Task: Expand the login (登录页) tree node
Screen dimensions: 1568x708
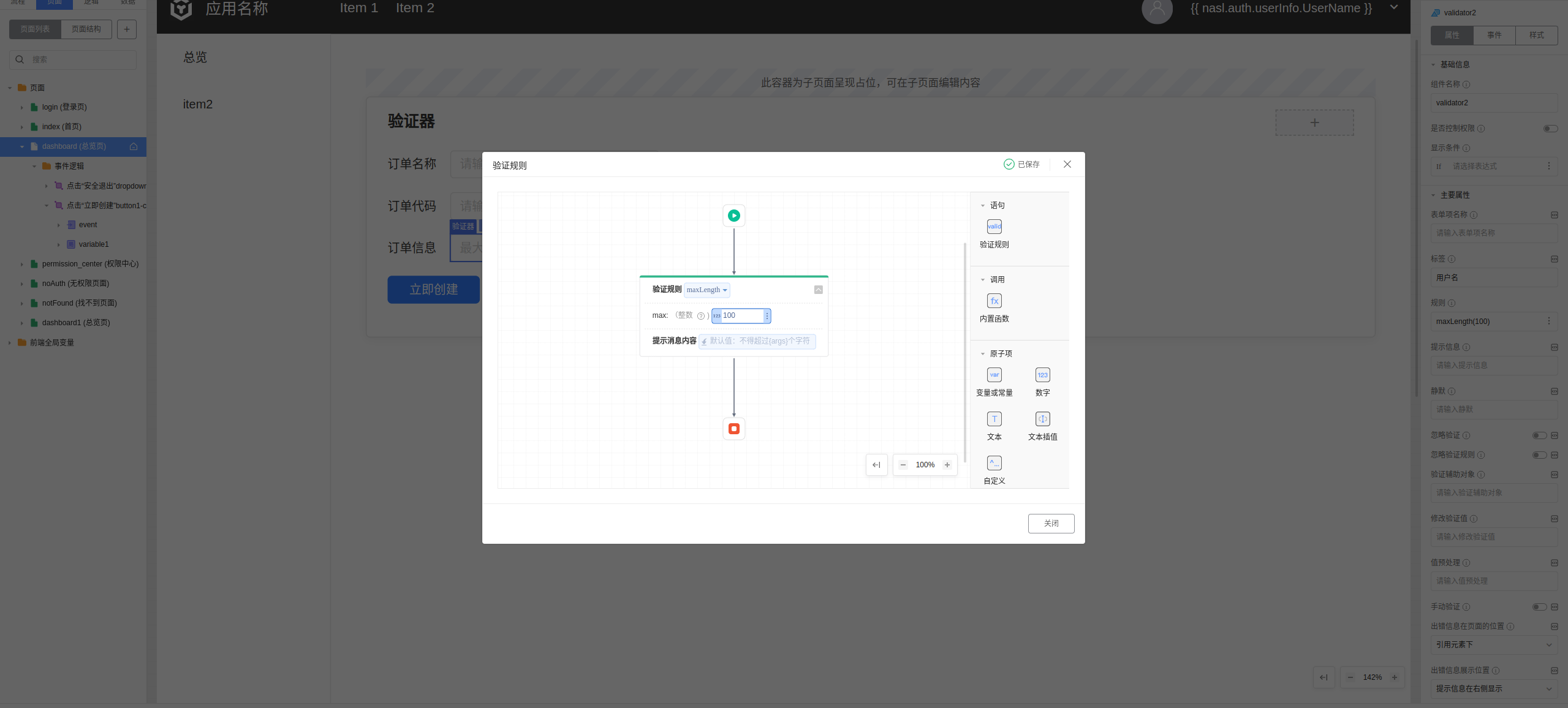Action: coord(22,108)
